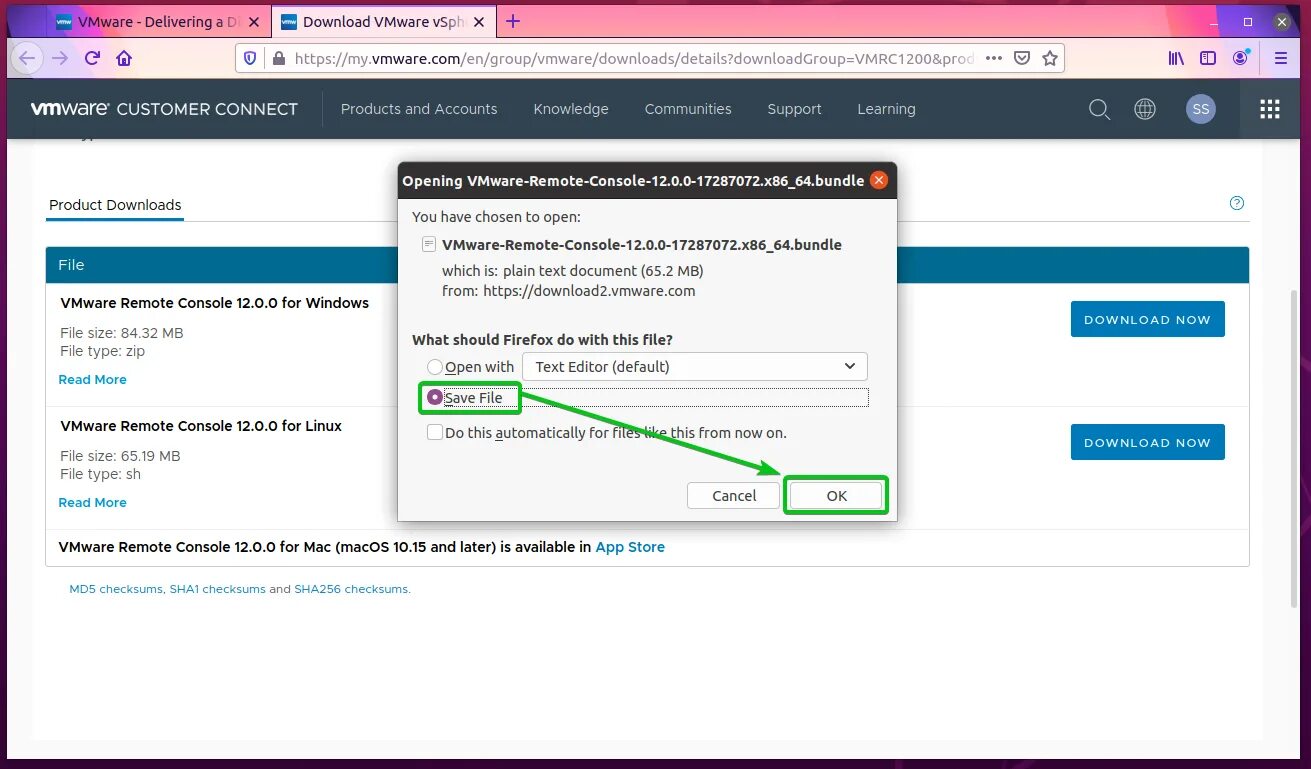This screenshot has height=769, width=1311.
Task: Click the globe language icon
Action: tap(1144, 109)
